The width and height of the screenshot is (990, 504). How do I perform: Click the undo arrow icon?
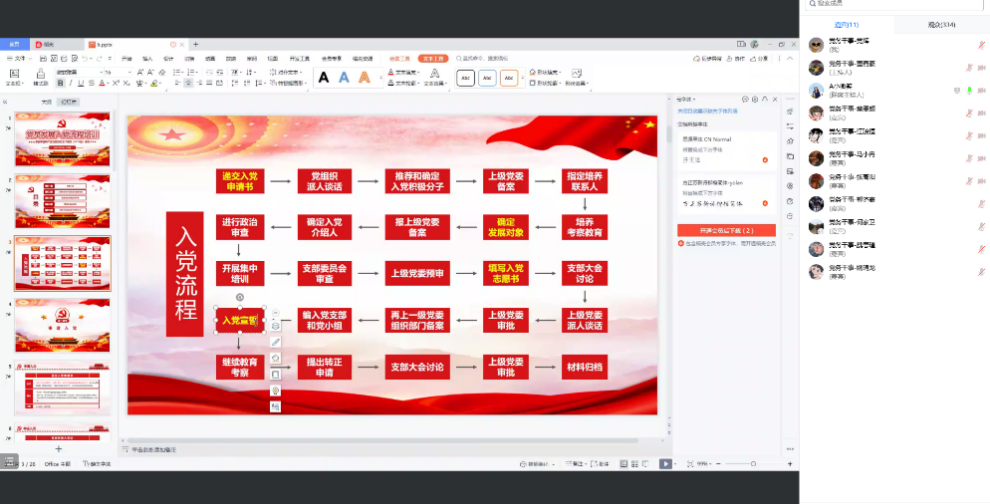click(85, 59)
